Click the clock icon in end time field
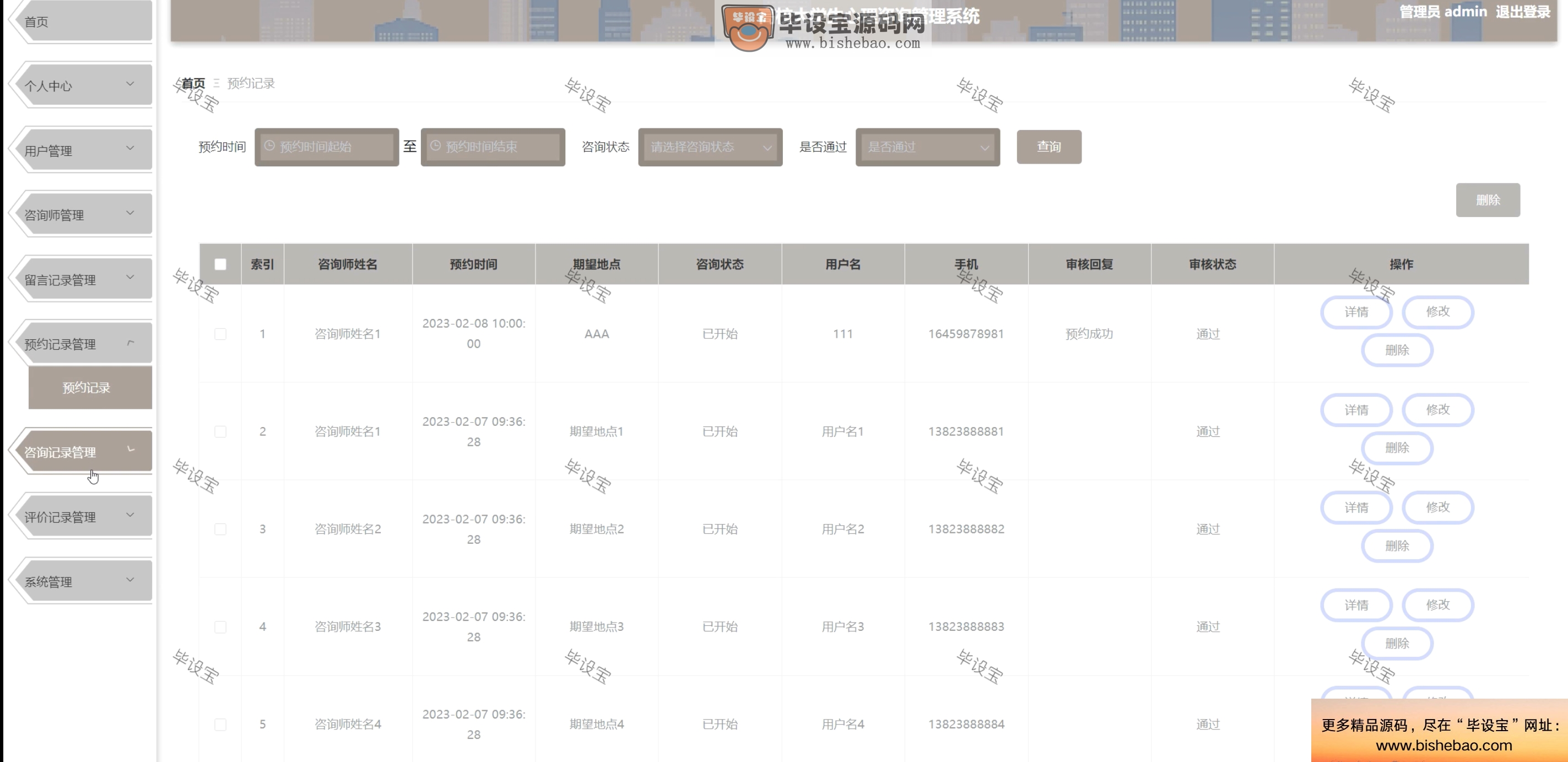This screenshot has height=762, width=1568. [x=435, y=146]
